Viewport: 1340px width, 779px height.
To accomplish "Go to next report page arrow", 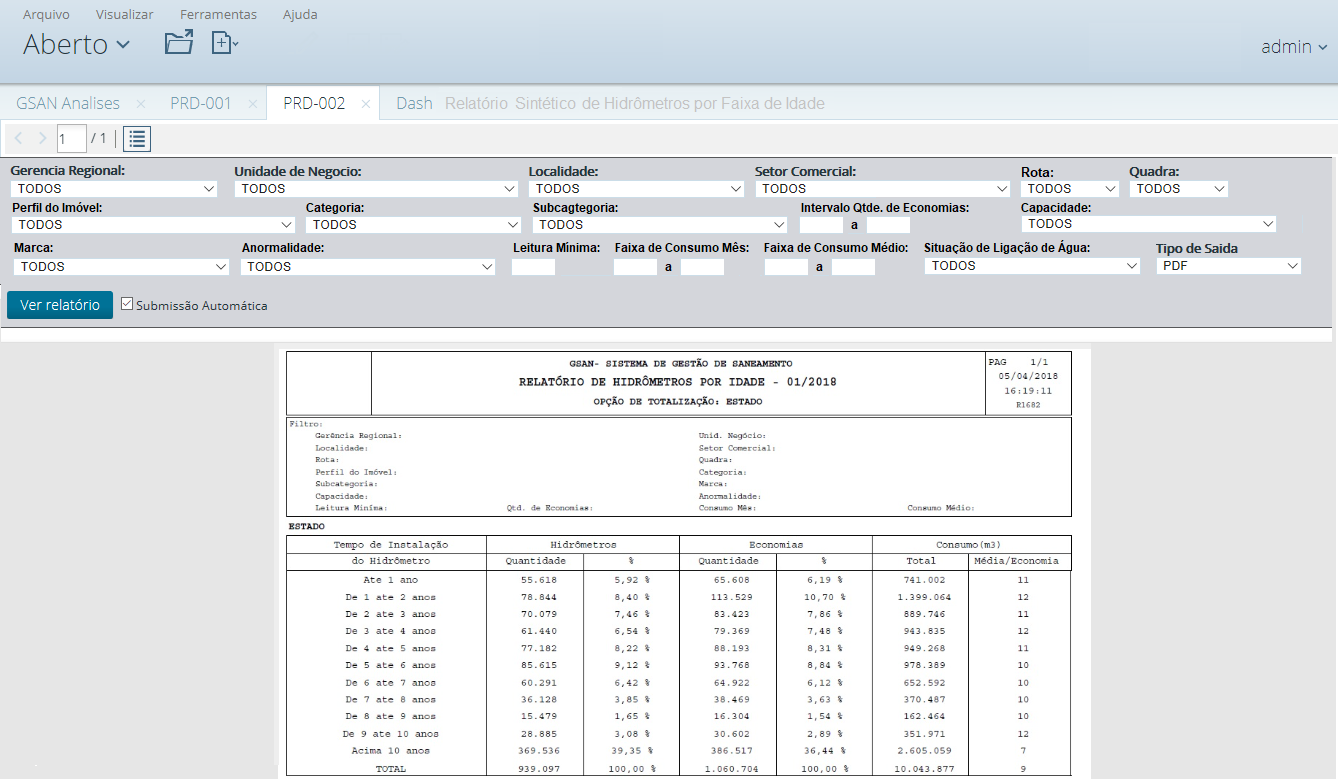I will (42, 138).
